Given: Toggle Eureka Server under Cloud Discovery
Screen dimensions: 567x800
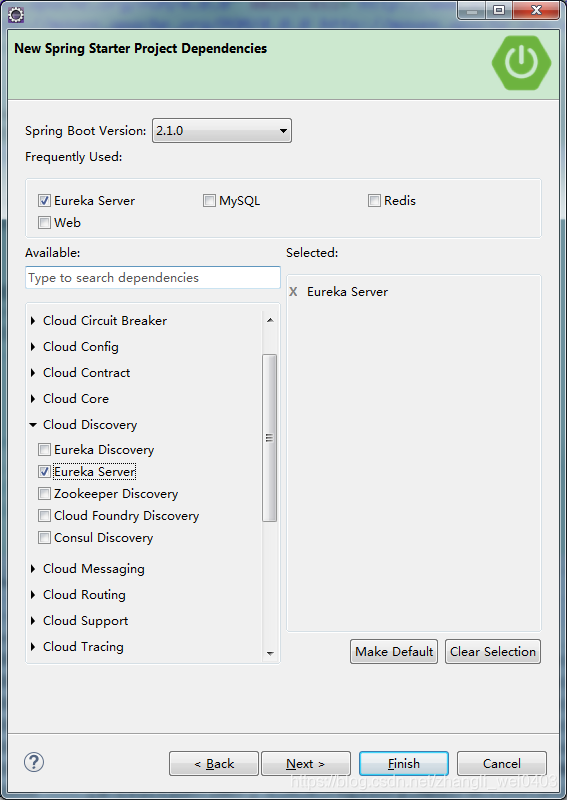Looking at the screenshot, I should [44, 471].
